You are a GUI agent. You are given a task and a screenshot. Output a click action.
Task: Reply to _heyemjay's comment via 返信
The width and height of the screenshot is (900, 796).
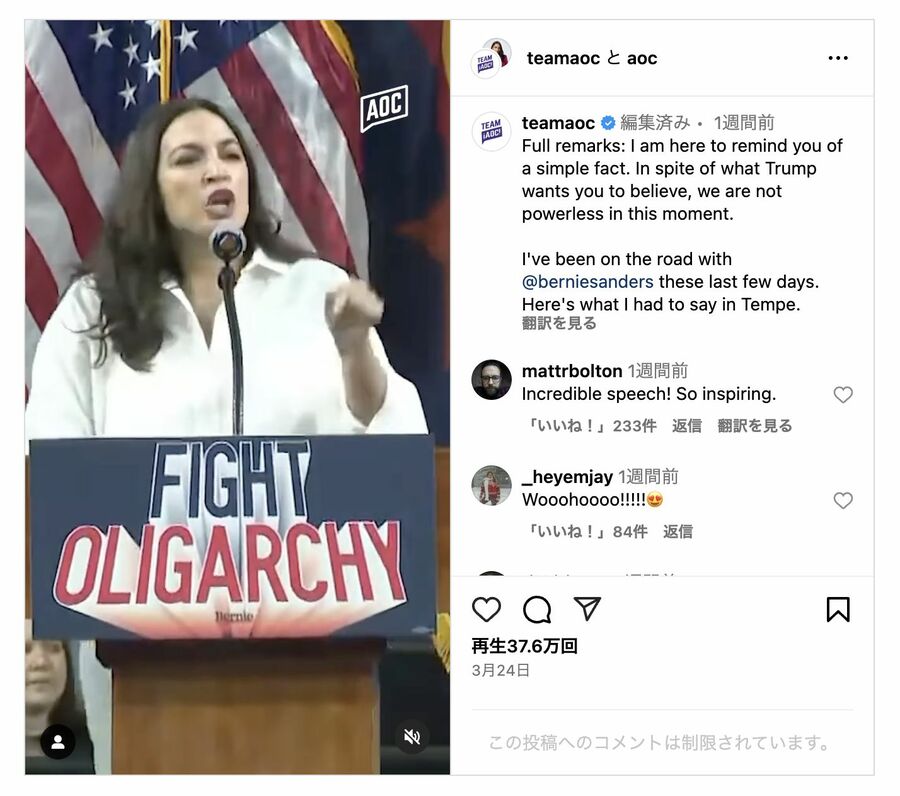677,531
